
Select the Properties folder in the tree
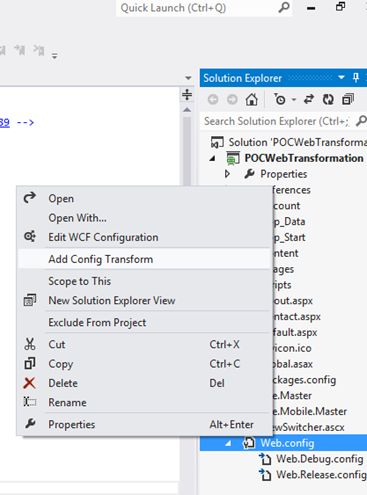click(x=284, y=174)
